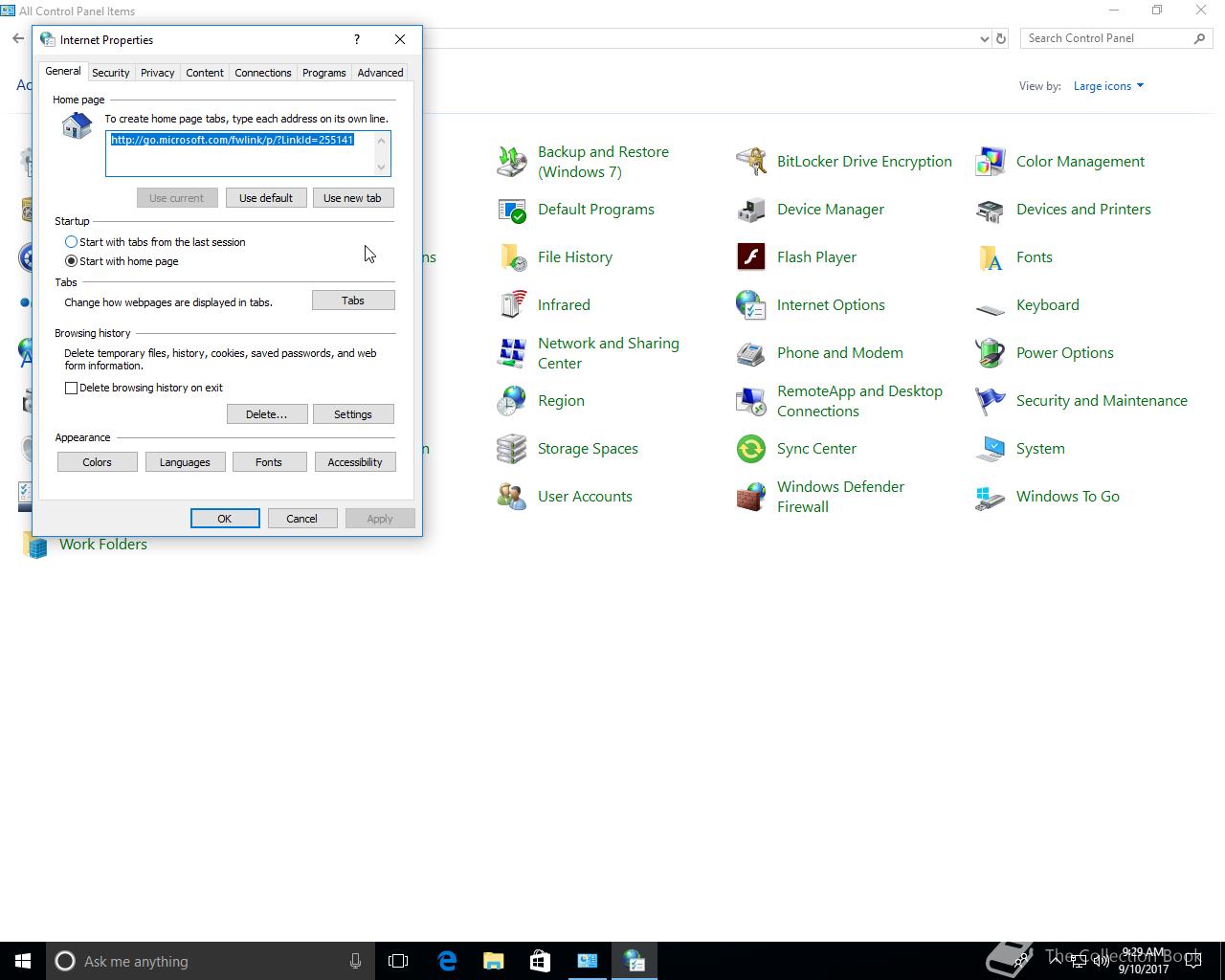
Task: Switch to the Security tab
Action: point(110,73)
